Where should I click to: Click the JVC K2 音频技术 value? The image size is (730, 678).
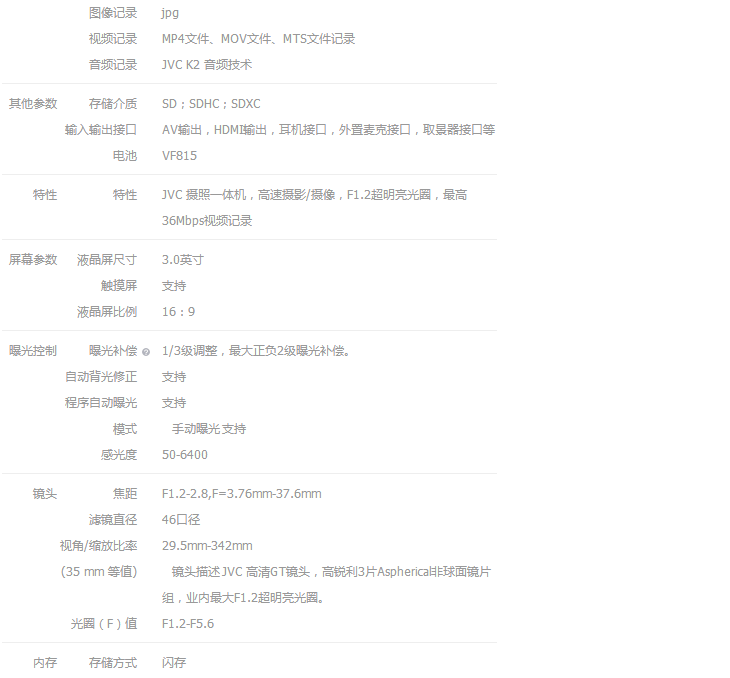click(x=207, y=65)
